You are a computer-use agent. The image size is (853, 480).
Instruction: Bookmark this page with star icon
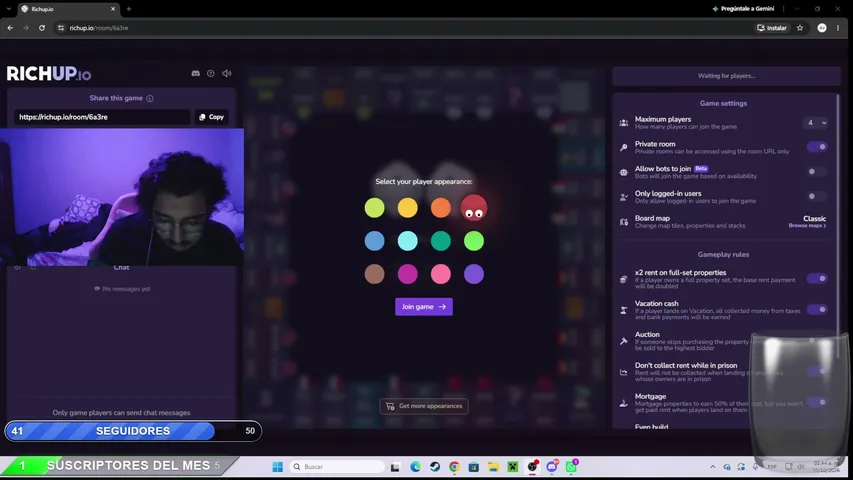pyautogui.click(x=800, y=28)
